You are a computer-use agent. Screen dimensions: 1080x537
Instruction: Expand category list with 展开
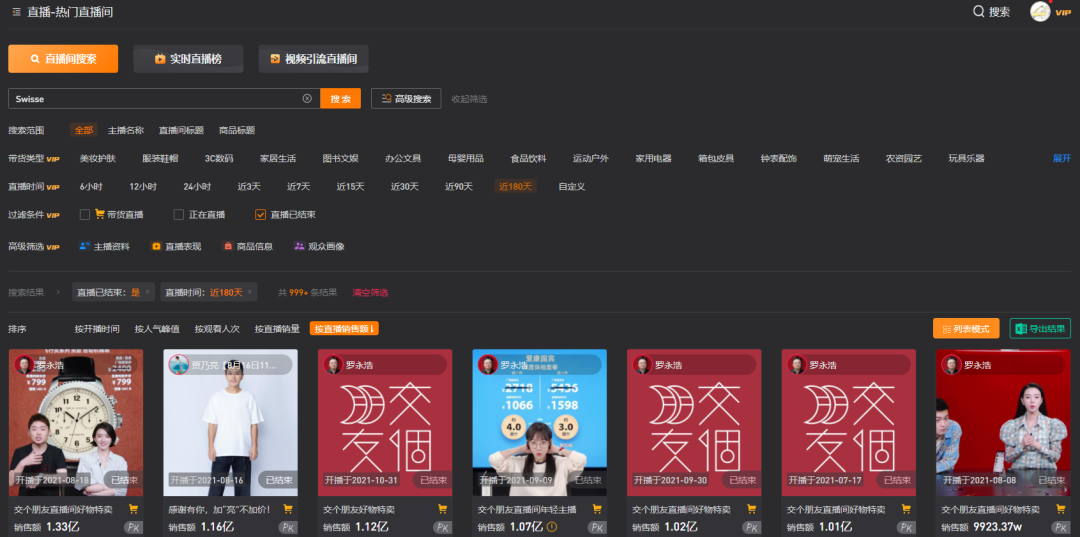[1061, 158]
